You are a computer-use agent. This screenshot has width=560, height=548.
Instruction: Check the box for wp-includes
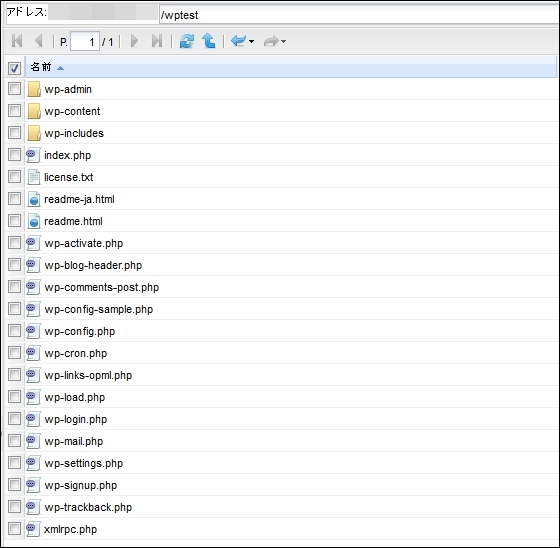point(14,133)
